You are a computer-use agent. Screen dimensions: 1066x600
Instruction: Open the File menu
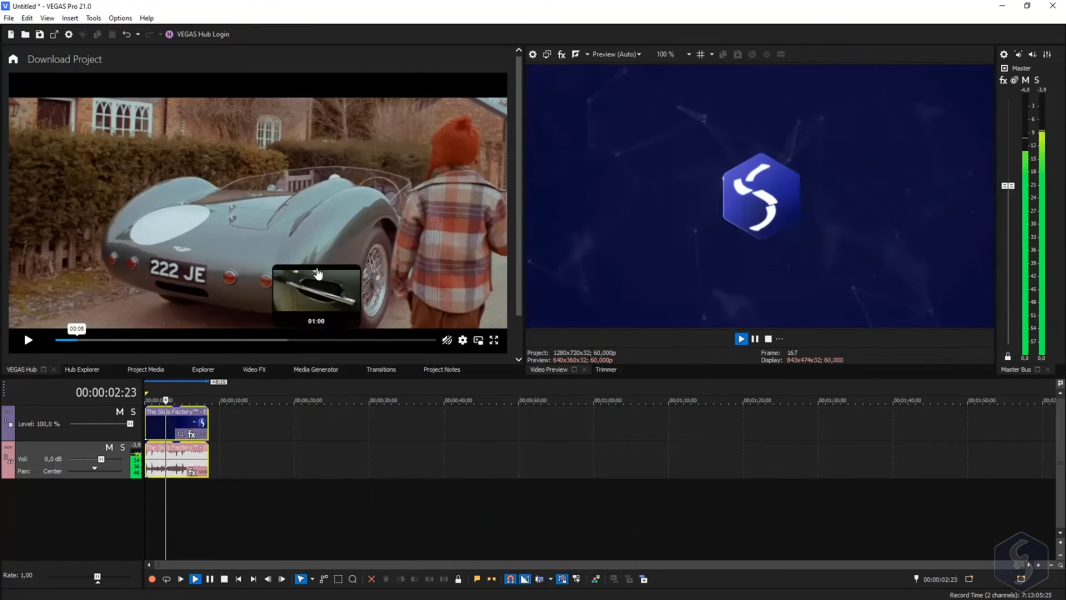click(x=9, y=18)
